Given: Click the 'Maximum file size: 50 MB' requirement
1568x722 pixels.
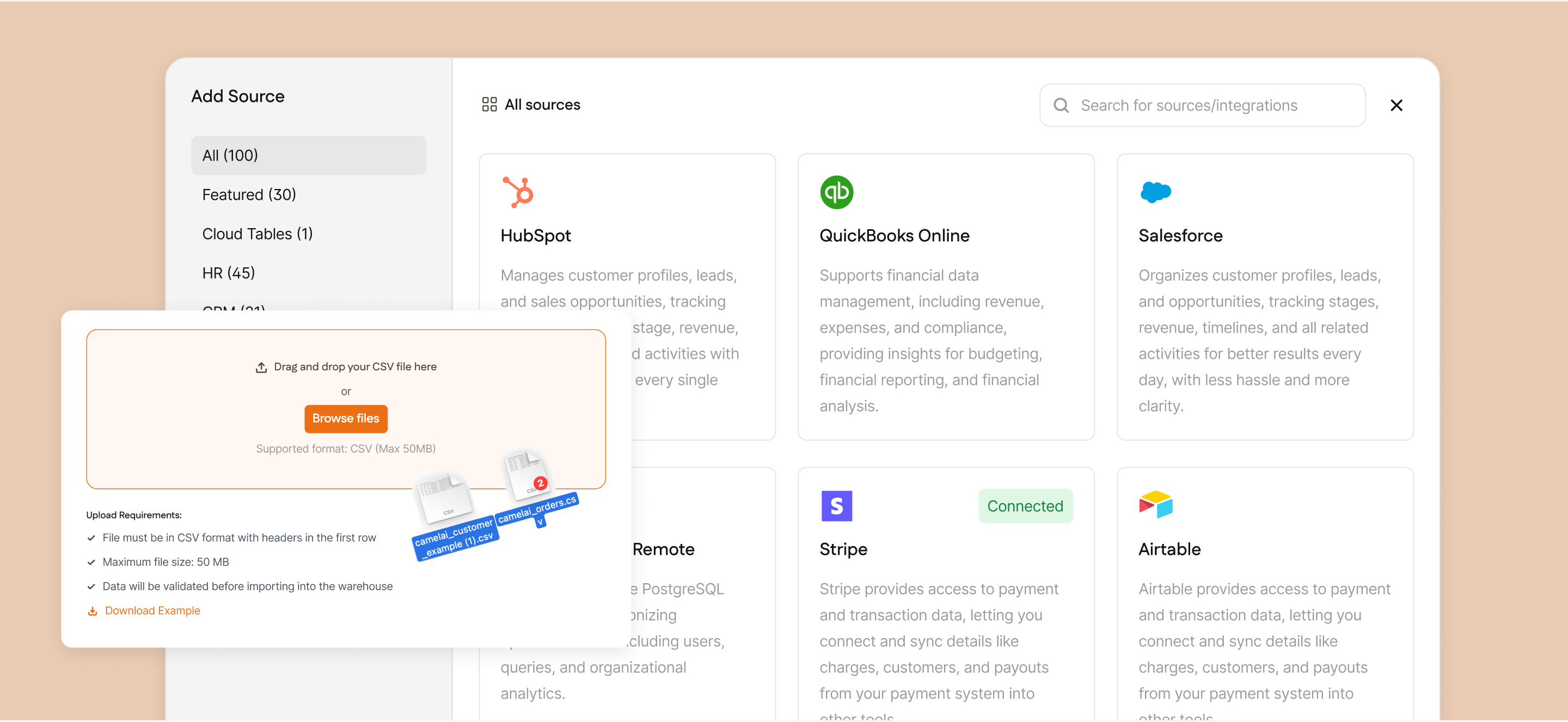Looking at the screenshot, I should click(166, 562).
